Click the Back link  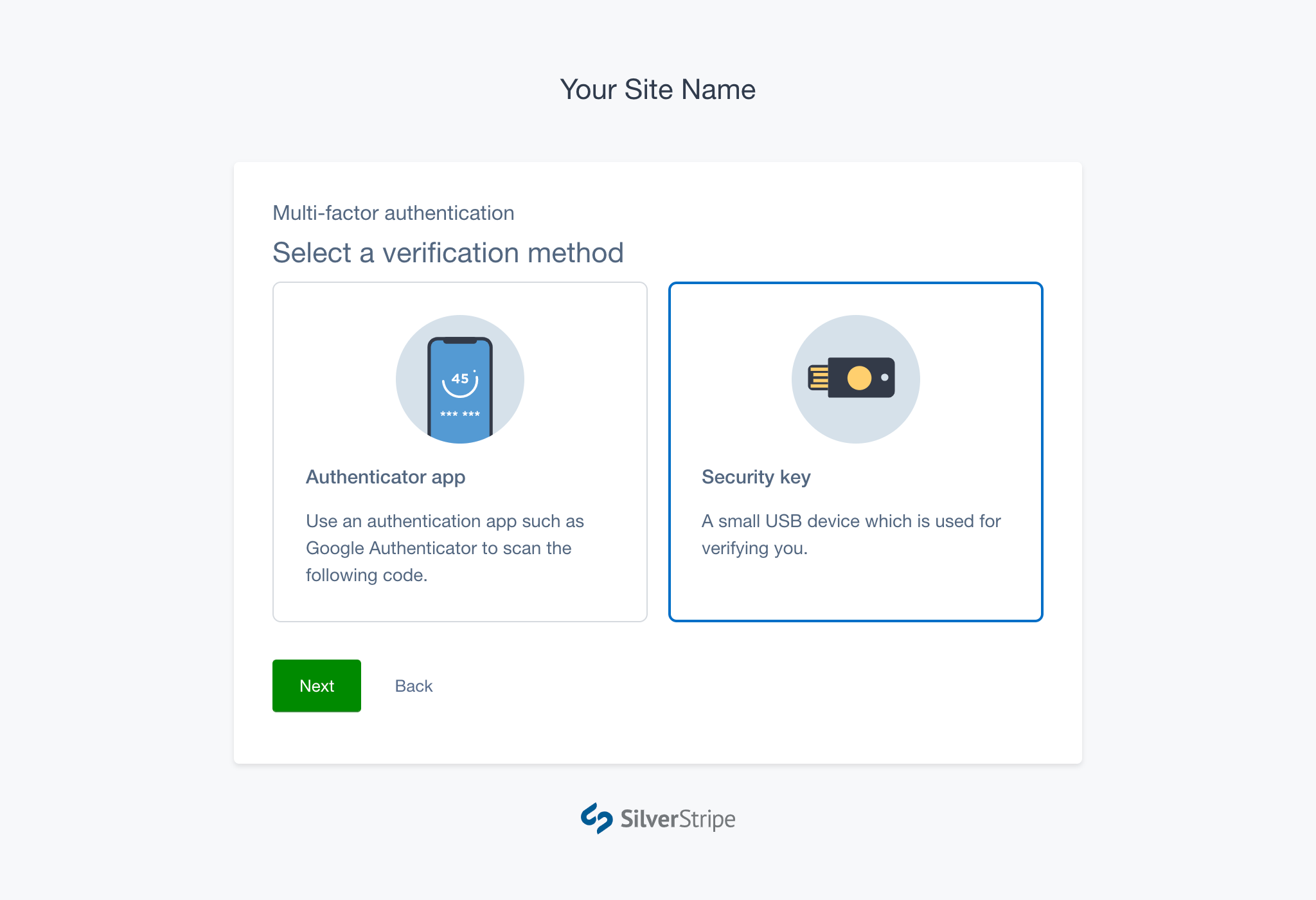click(x=413, y=686)
